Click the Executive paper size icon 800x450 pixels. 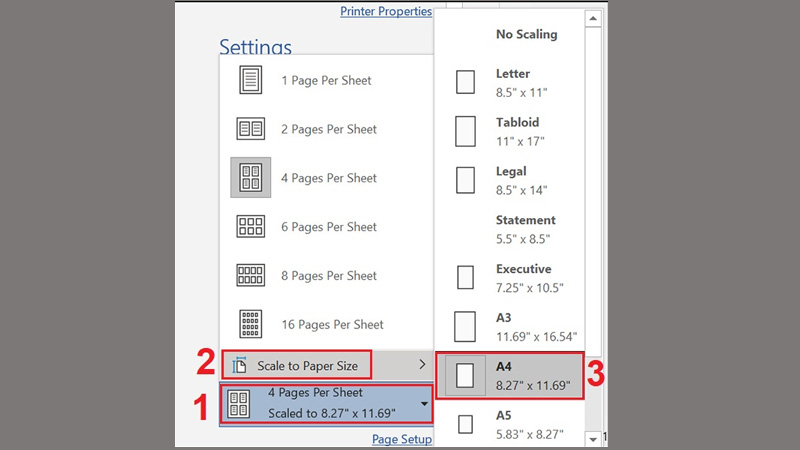pos(465,277)
